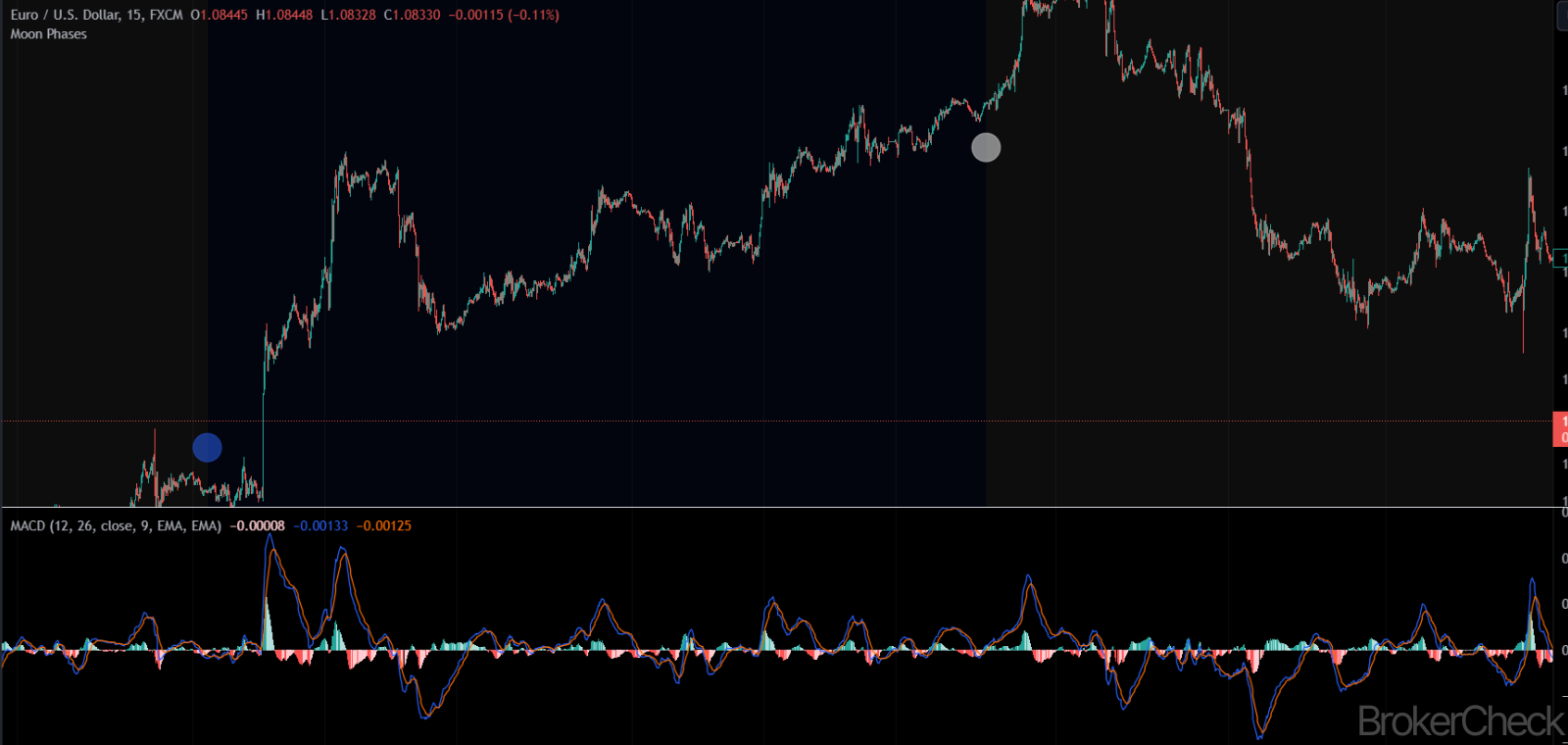Image resolution: width=1568 pixels, height=745 pixels.
Task: Select the MACD indicator legend title
Action: point(116,526)
